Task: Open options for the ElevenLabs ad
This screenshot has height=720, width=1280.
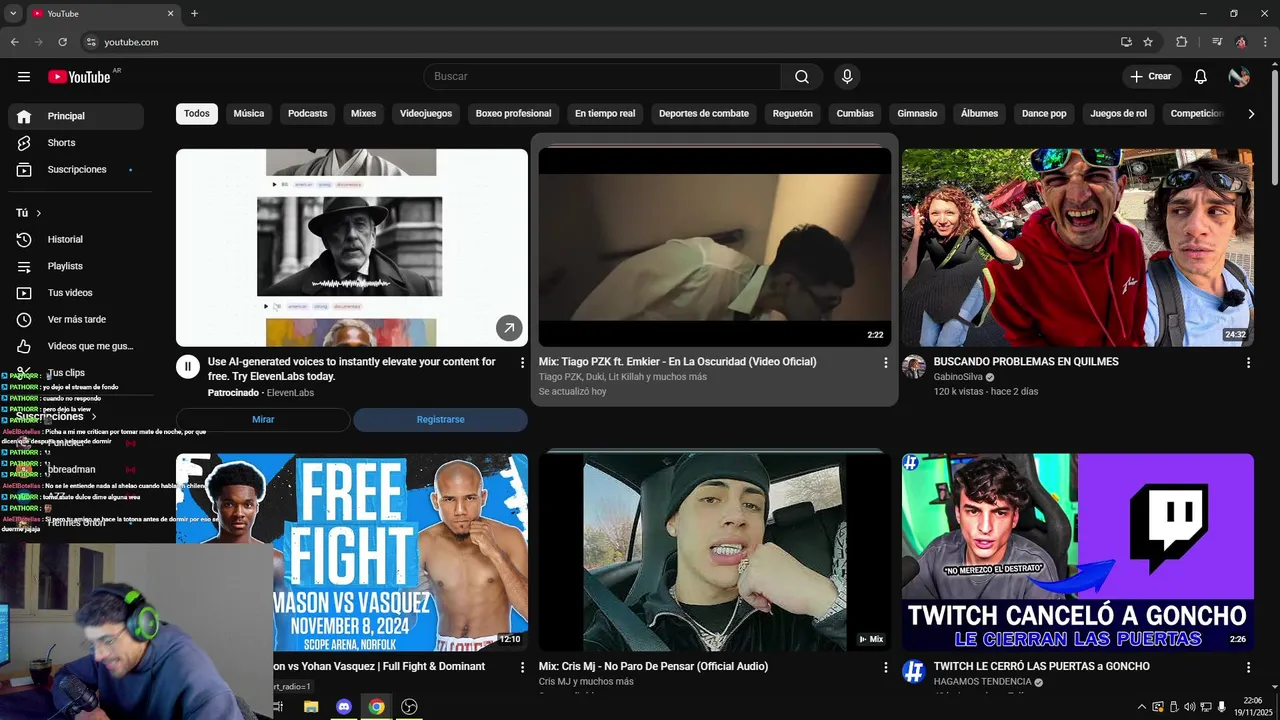Action: 522,363
